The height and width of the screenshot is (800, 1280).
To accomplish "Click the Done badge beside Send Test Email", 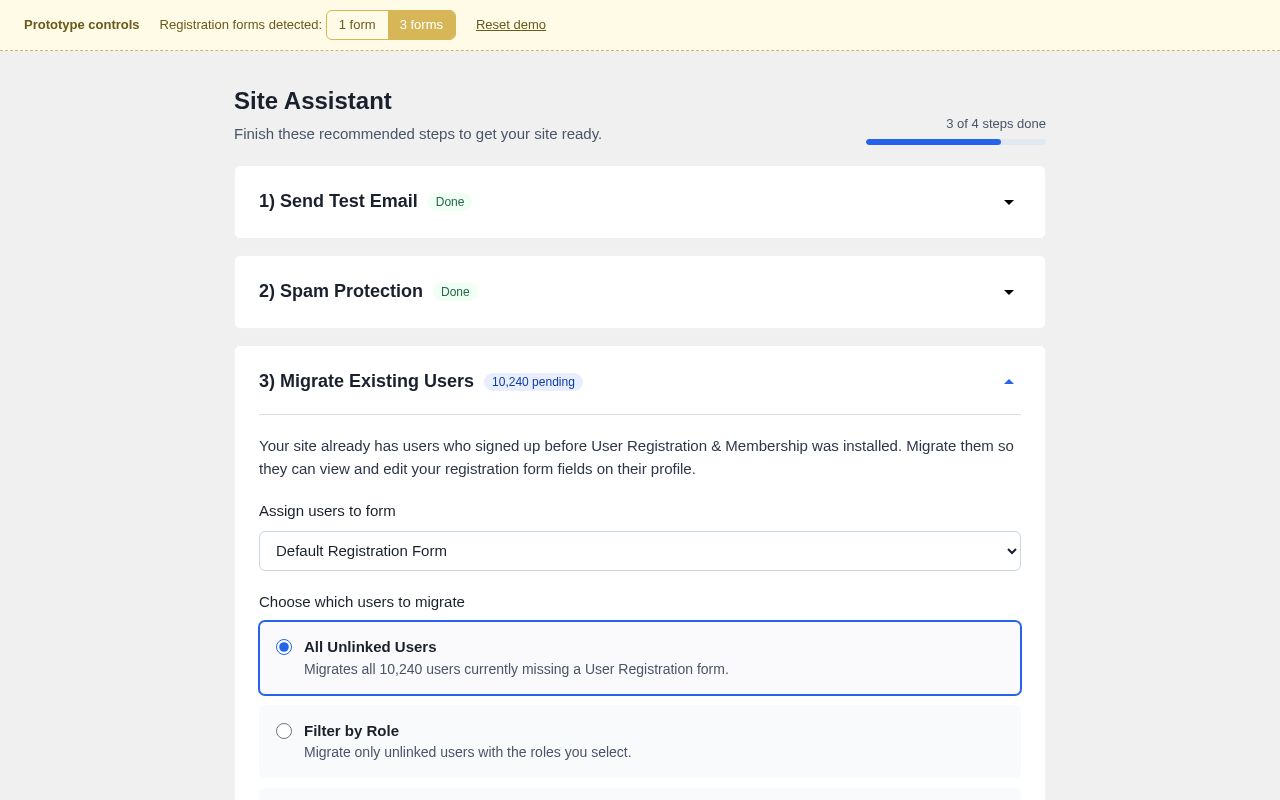I will (x=450, y=202).
